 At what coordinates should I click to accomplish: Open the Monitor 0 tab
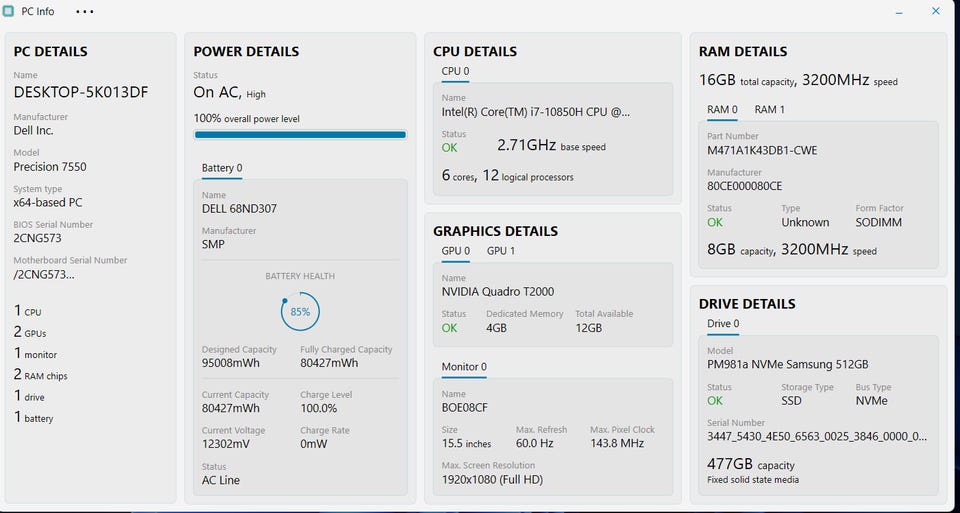[x=464, y=367]
